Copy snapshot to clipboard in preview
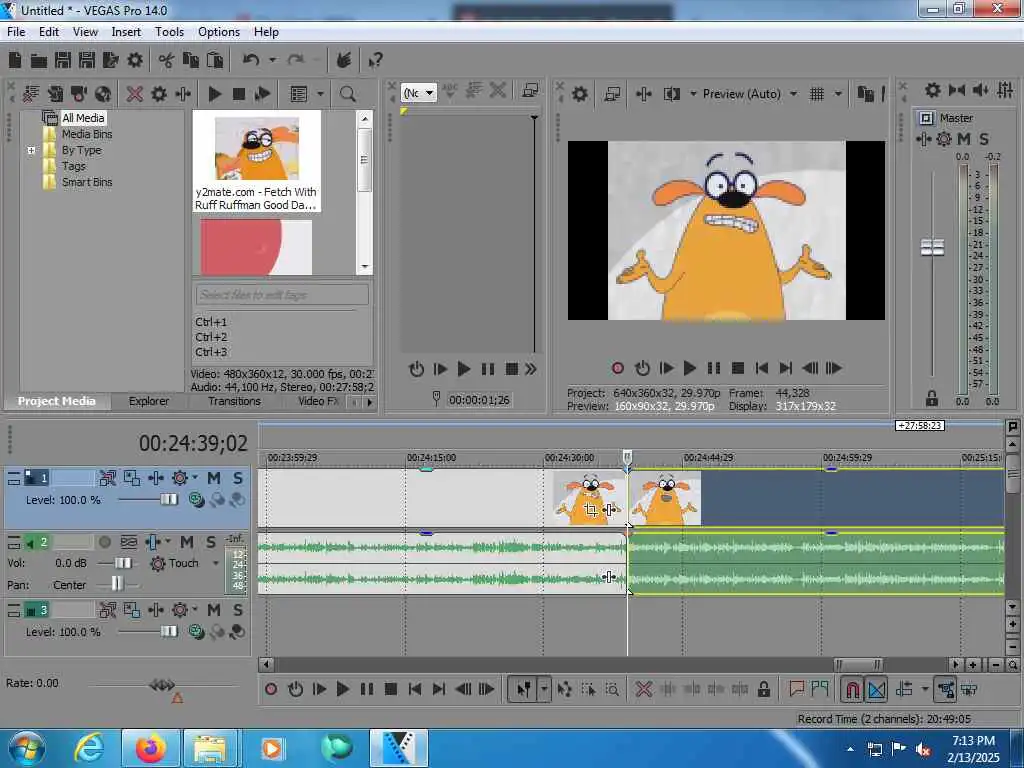 [865, 94]
